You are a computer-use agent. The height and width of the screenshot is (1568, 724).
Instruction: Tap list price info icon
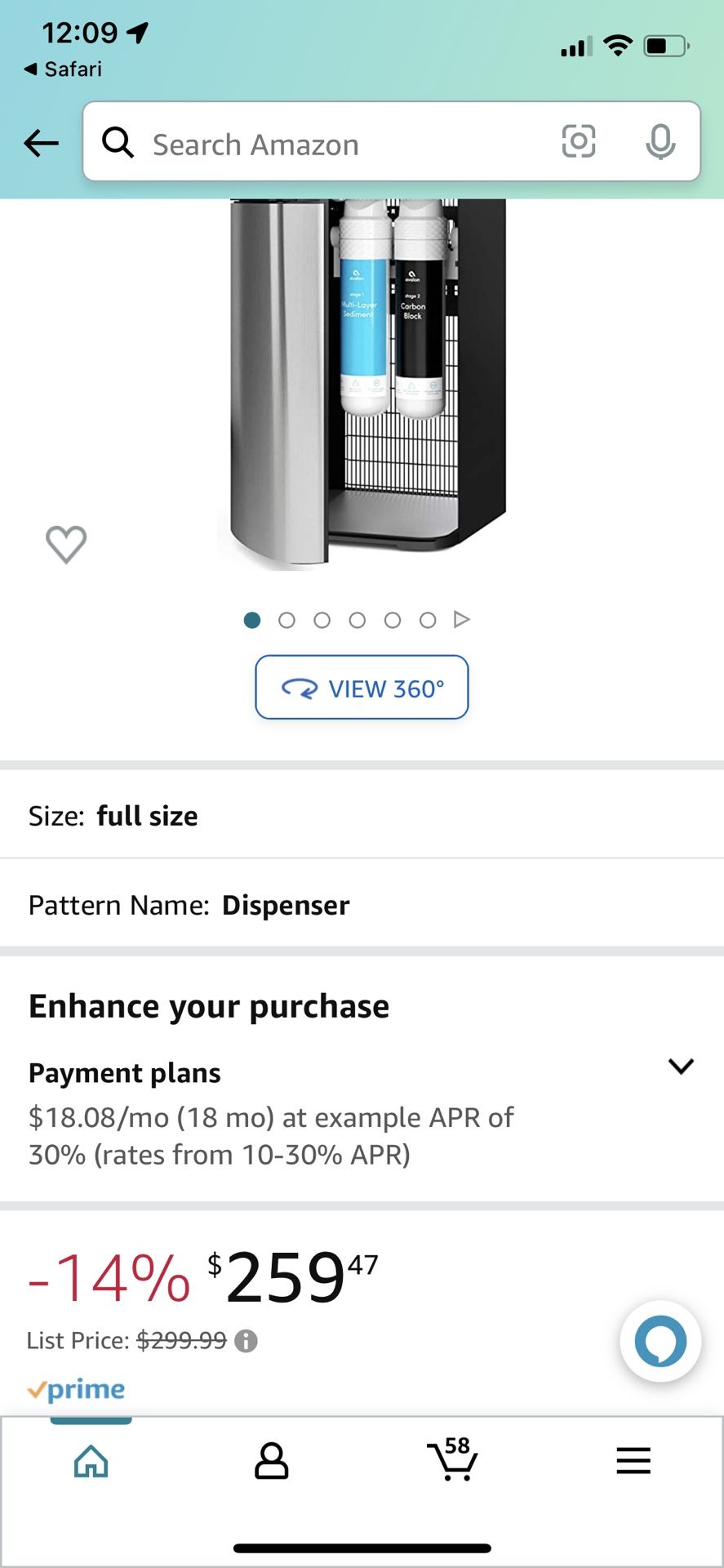tap(246, 1341)
